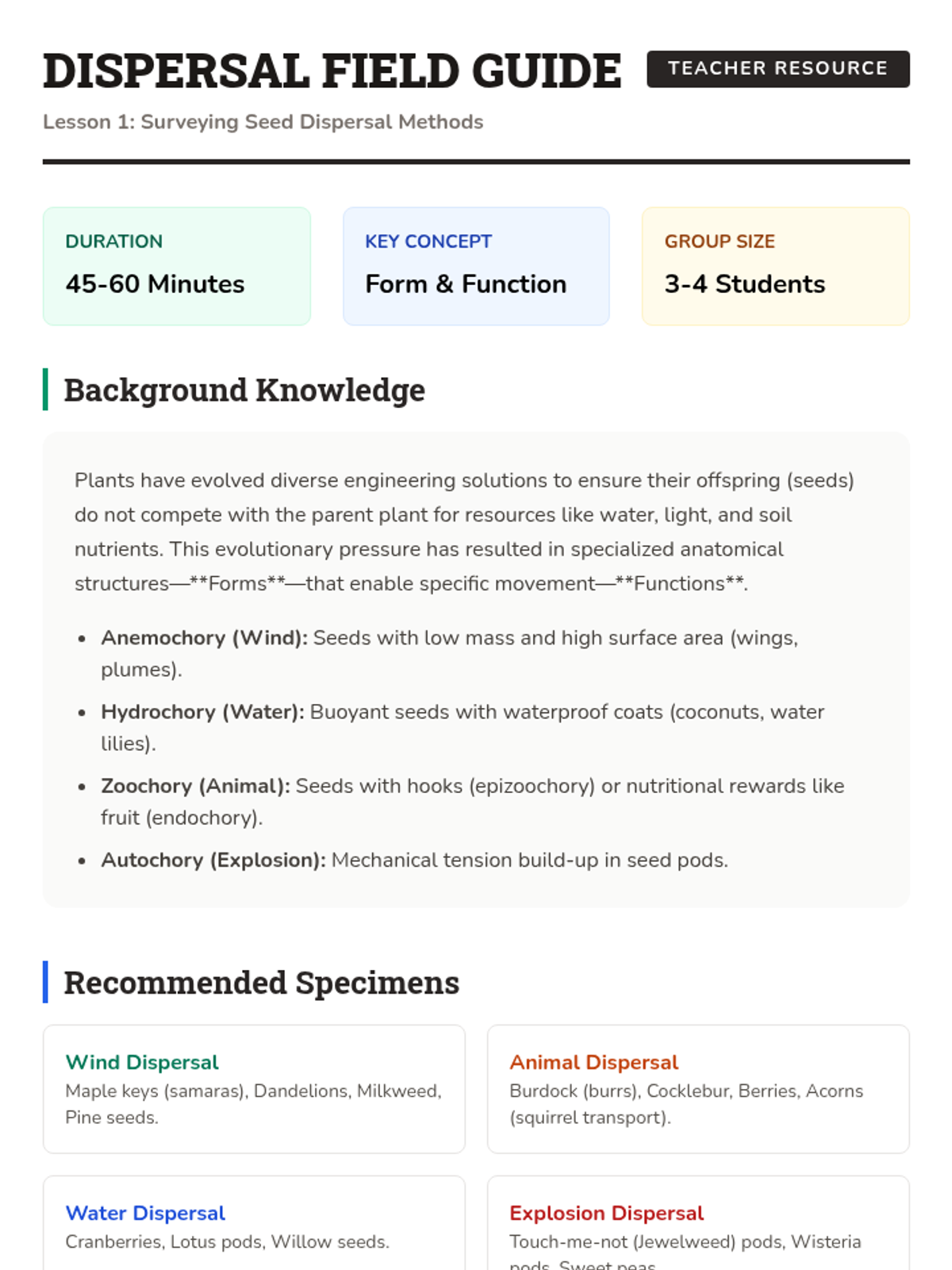
Task: Click the Background Knowledge heading
Action: click(244, 390)
